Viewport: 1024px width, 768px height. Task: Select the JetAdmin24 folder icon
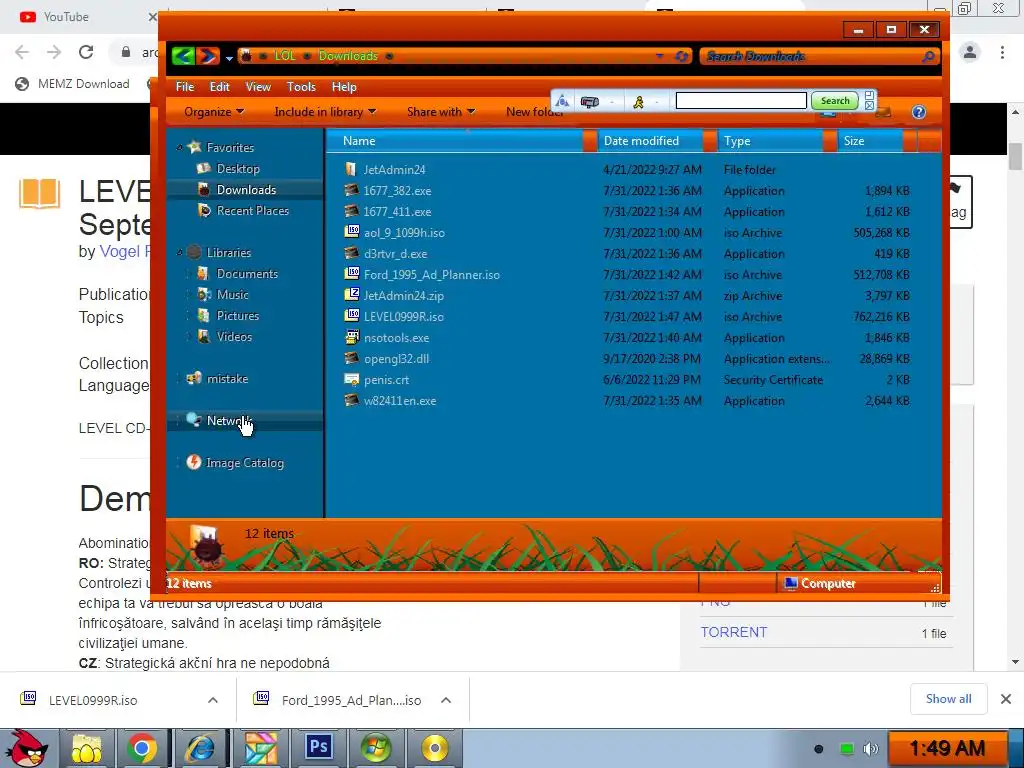[351, 169]
